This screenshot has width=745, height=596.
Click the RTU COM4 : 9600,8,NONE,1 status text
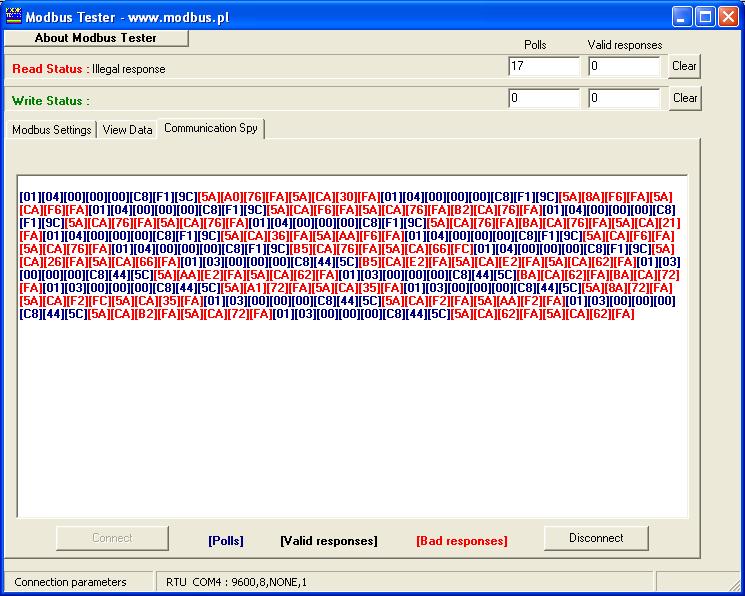236,582
